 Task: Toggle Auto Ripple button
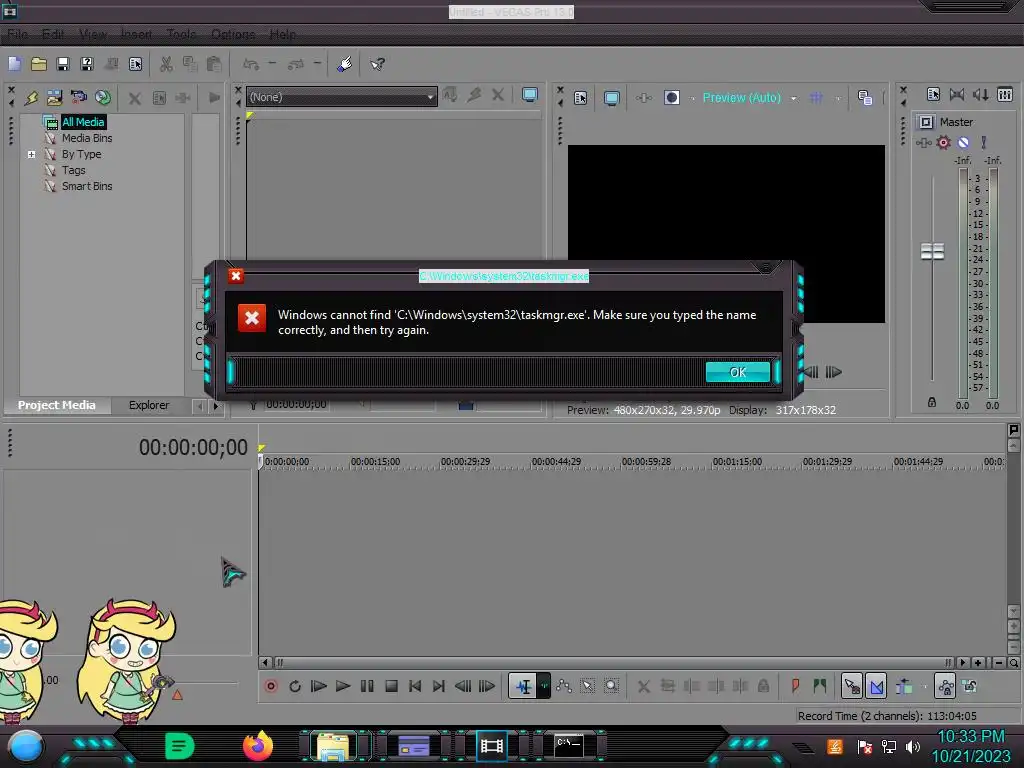(x=904, y=686)
